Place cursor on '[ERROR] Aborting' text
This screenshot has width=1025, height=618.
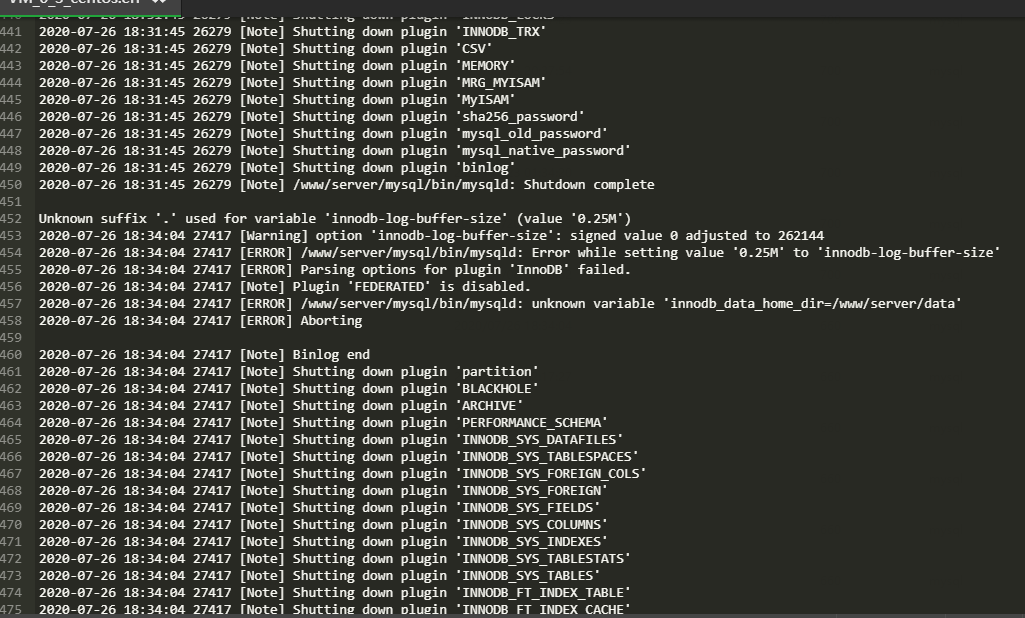[x=301, y=320]
